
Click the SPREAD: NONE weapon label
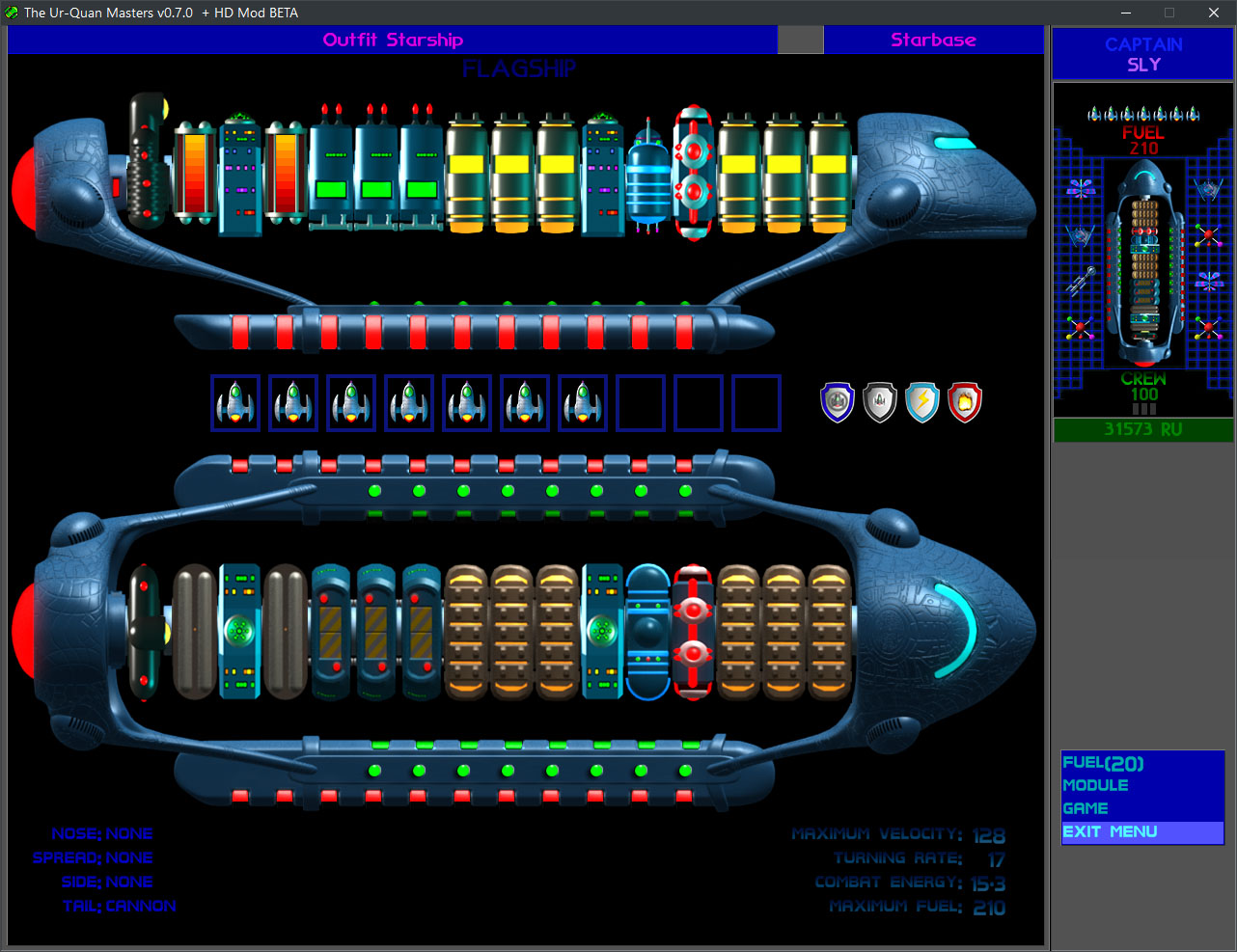point(93,857)
